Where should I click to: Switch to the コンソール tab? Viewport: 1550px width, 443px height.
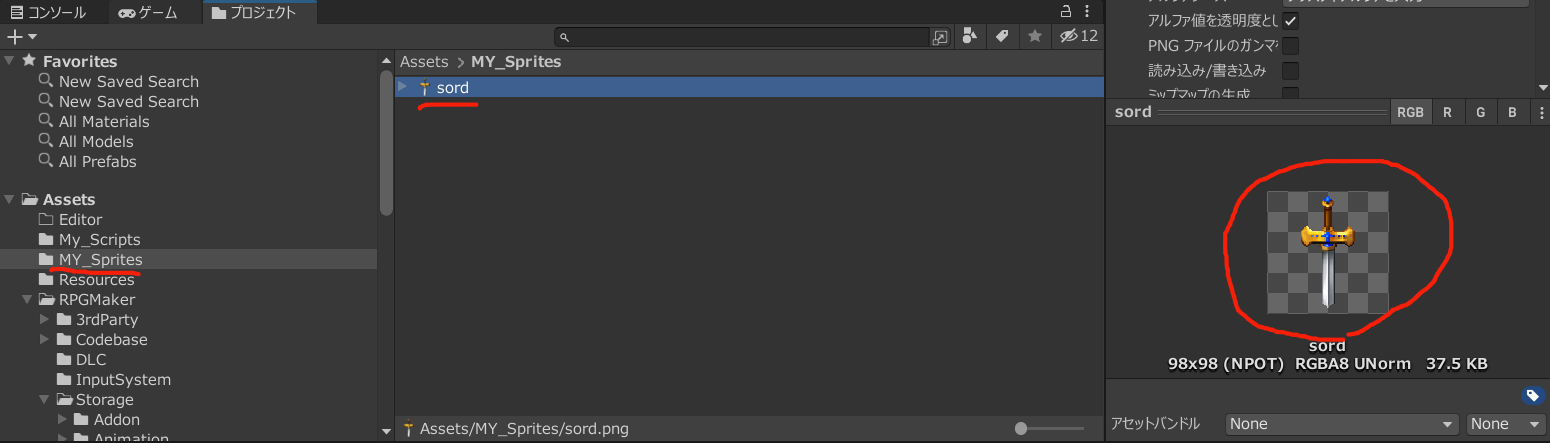48,13
